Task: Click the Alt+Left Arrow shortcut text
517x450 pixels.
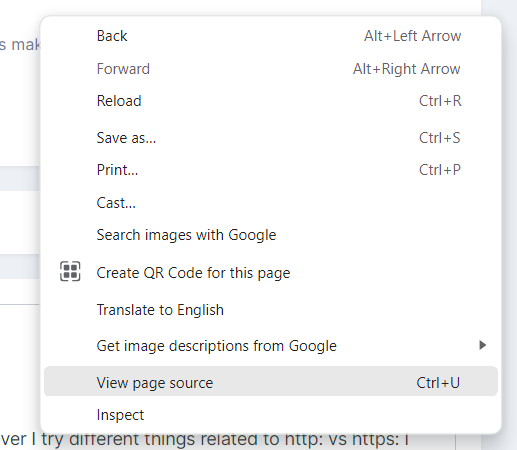Action: tap(413, 36)
